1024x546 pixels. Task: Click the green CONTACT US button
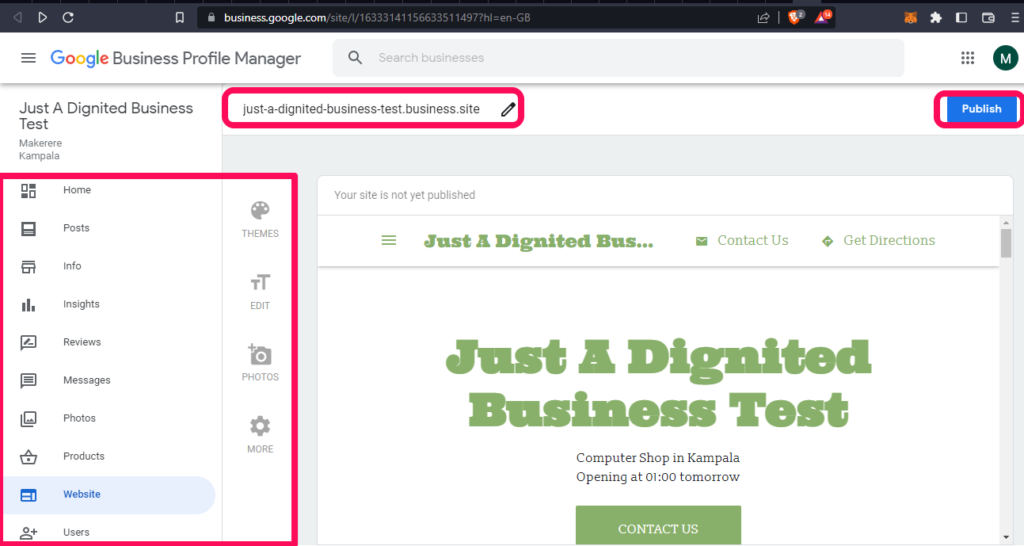tap(658, 525)
